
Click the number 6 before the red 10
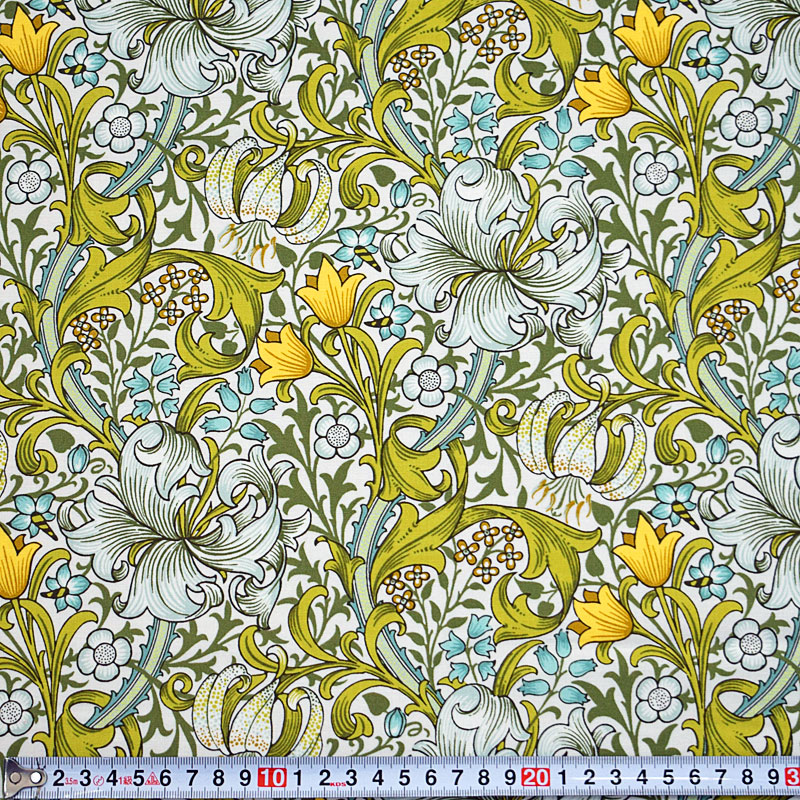pos(166,777)
